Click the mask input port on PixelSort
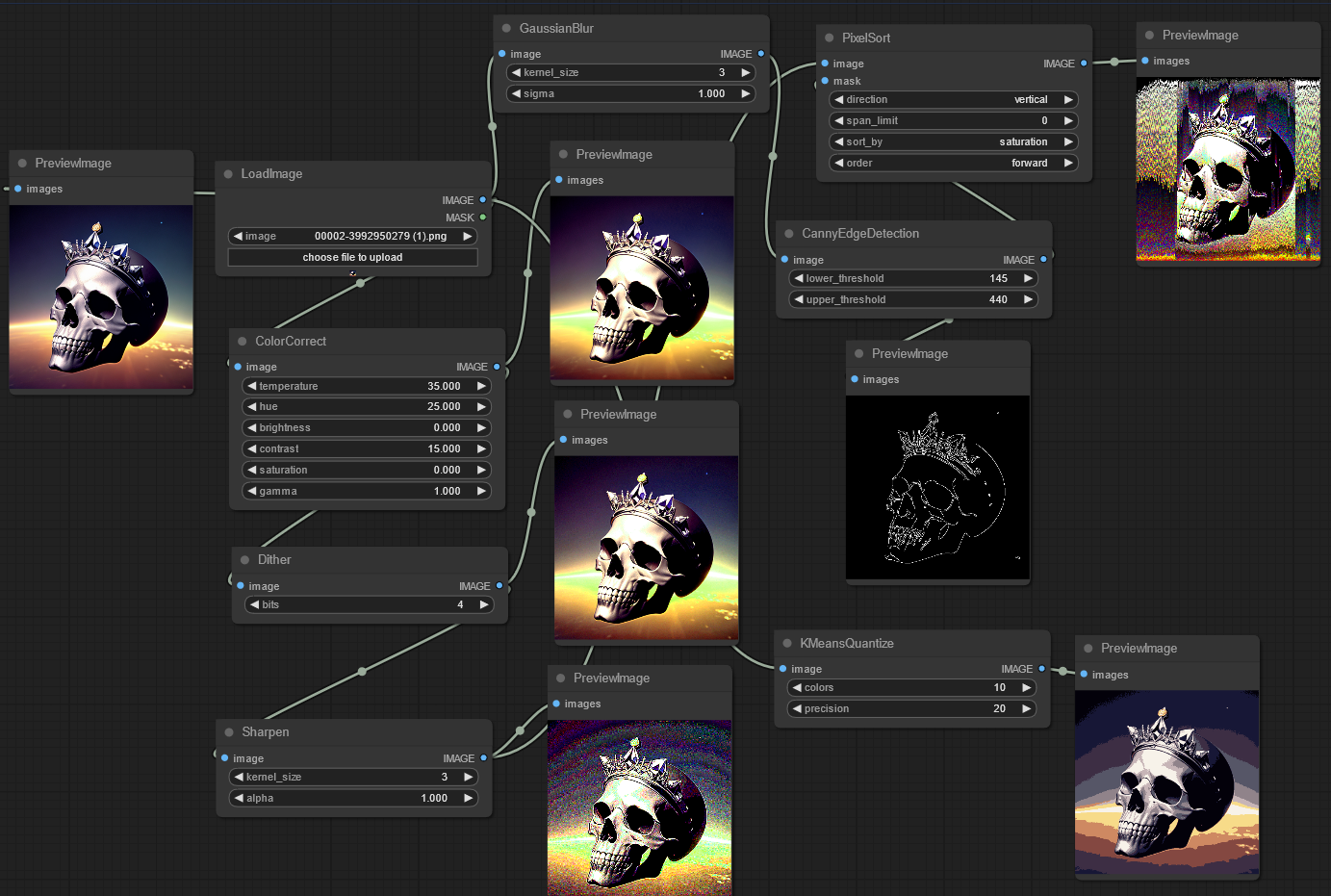 tap(825, 81)
